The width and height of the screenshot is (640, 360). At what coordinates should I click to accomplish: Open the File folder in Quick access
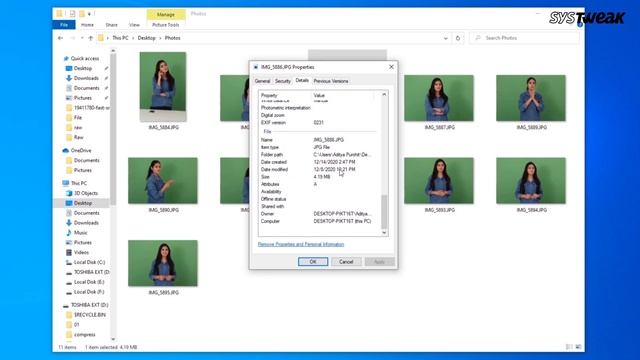pyautogui.click(x=78, y=118)
